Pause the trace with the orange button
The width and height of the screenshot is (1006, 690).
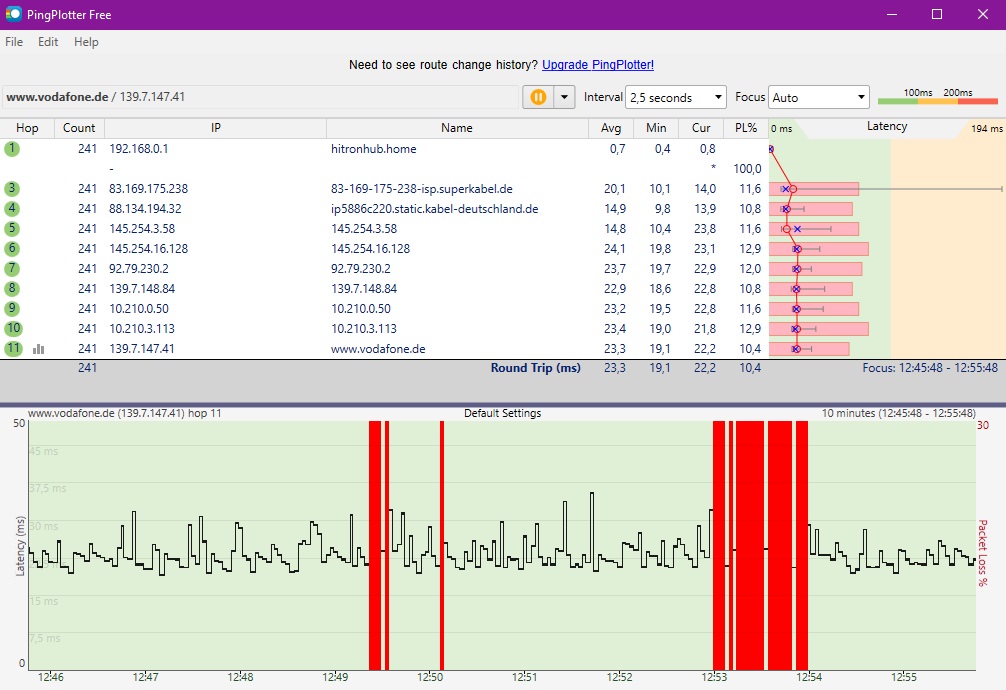point(538,97)
